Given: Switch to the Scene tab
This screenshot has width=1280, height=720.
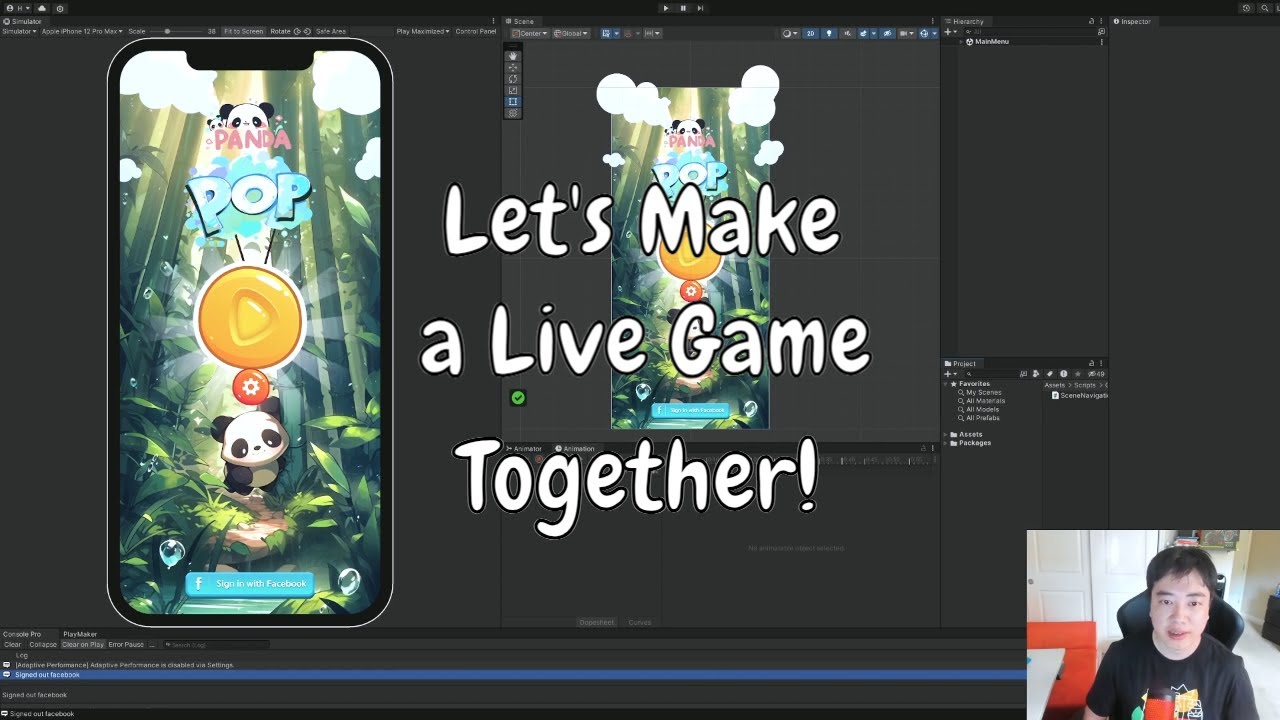Looking at the screenshot, I should (521, 21).
